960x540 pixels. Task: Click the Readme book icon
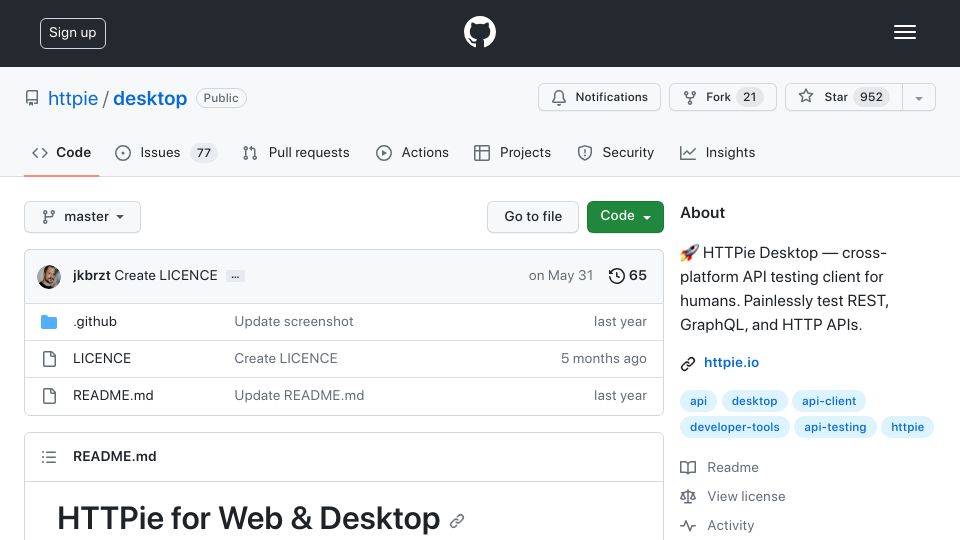(x=688, y=468)
